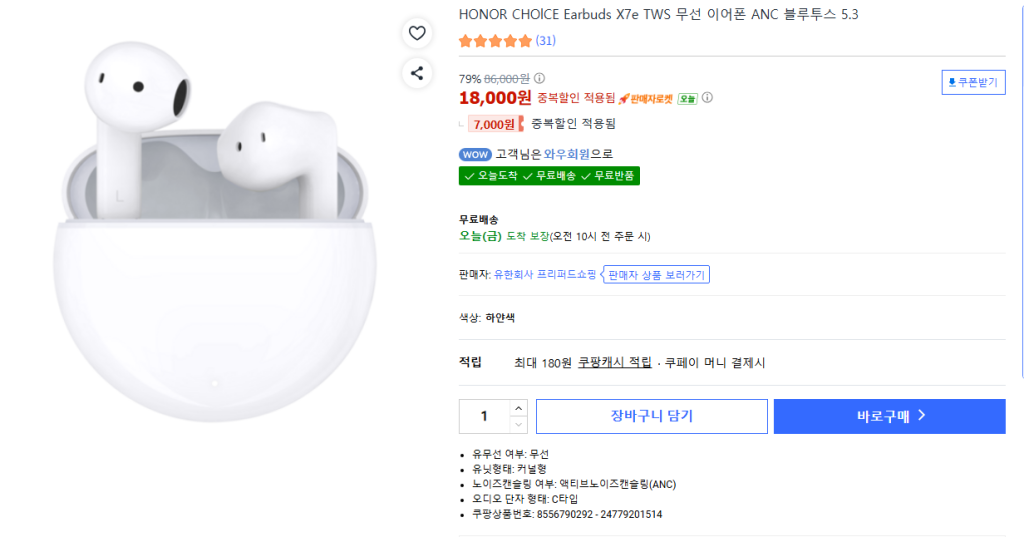This screenshot has height=537, width=1024.
Task: Click the heart wishlist icon
Action: pyautogui.click(x=417, y=33)
